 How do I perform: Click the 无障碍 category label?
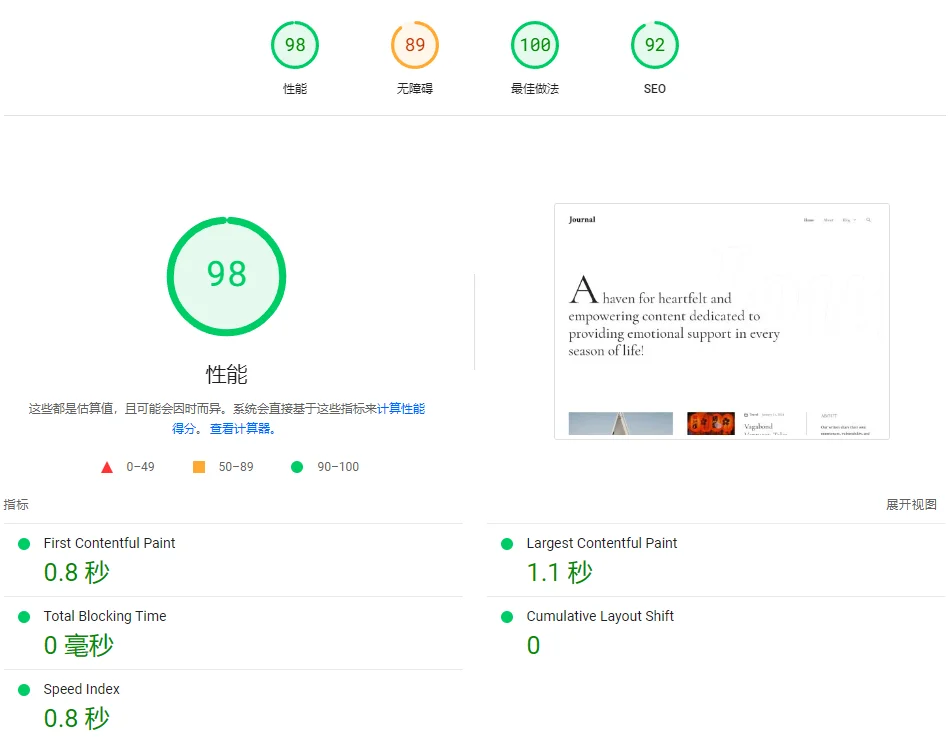[x=414, y=88]
